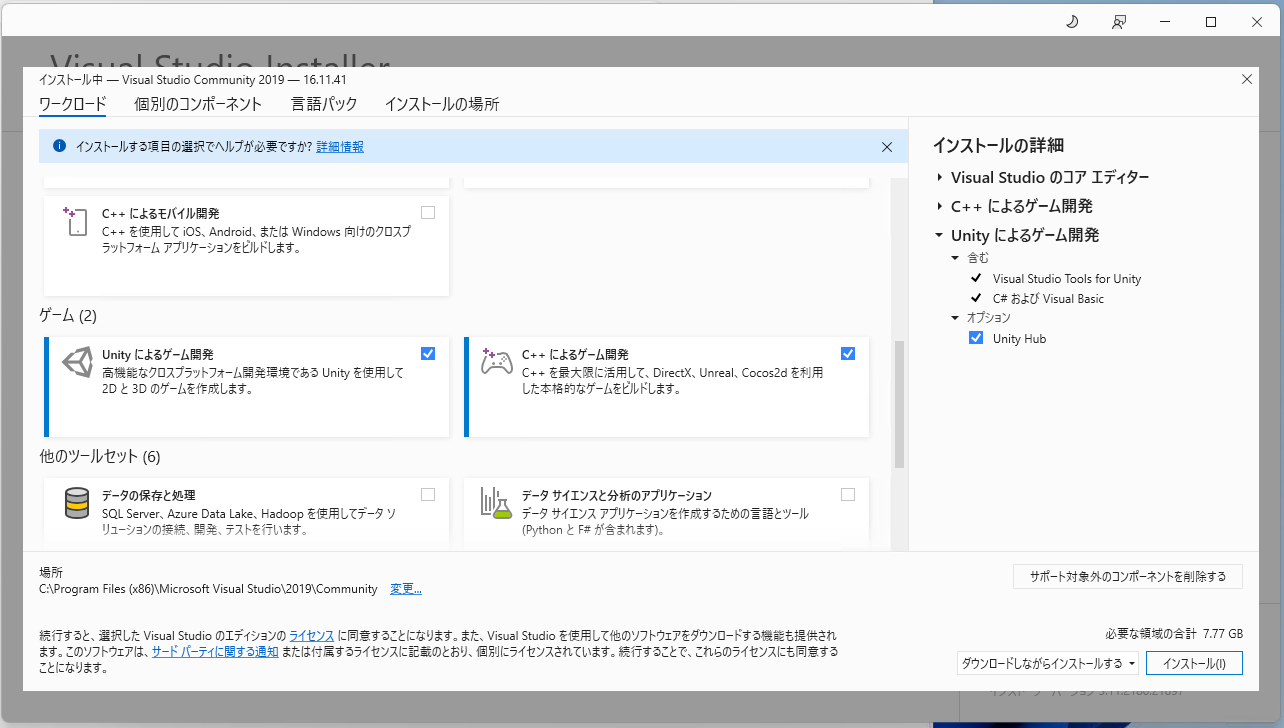
Task: Open the 言語パック tab
Action: (x=324, y=104)
